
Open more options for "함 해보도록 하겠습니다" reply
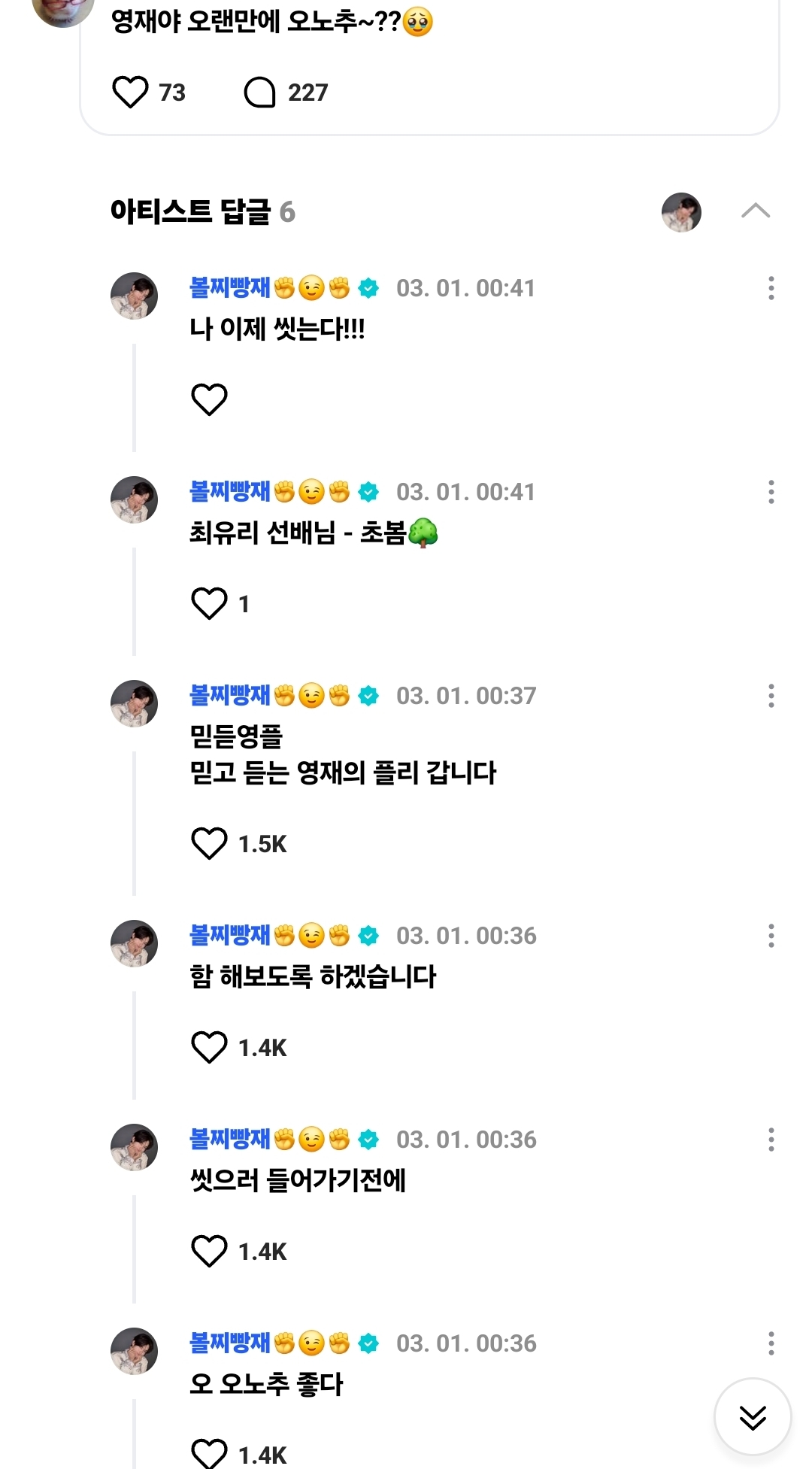[x=771, y=936]
